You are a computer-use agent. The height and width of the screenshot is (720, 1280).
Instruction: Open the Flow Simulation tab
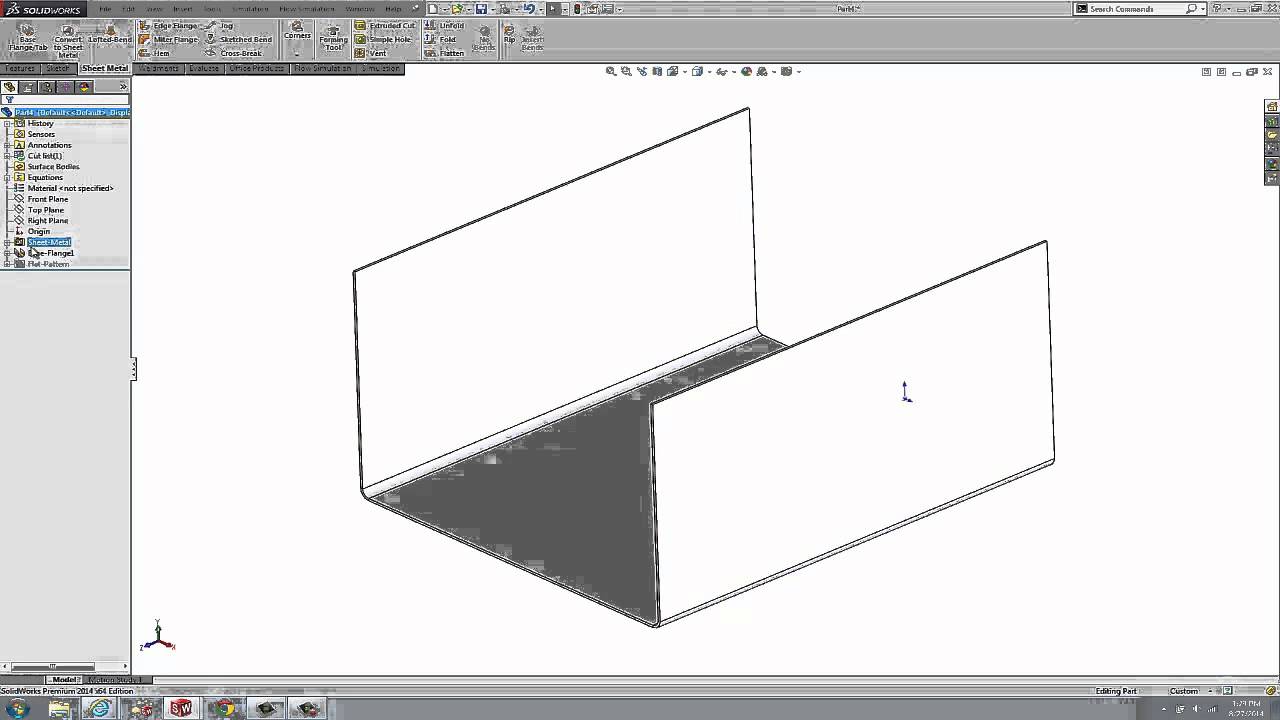[323, 69]
